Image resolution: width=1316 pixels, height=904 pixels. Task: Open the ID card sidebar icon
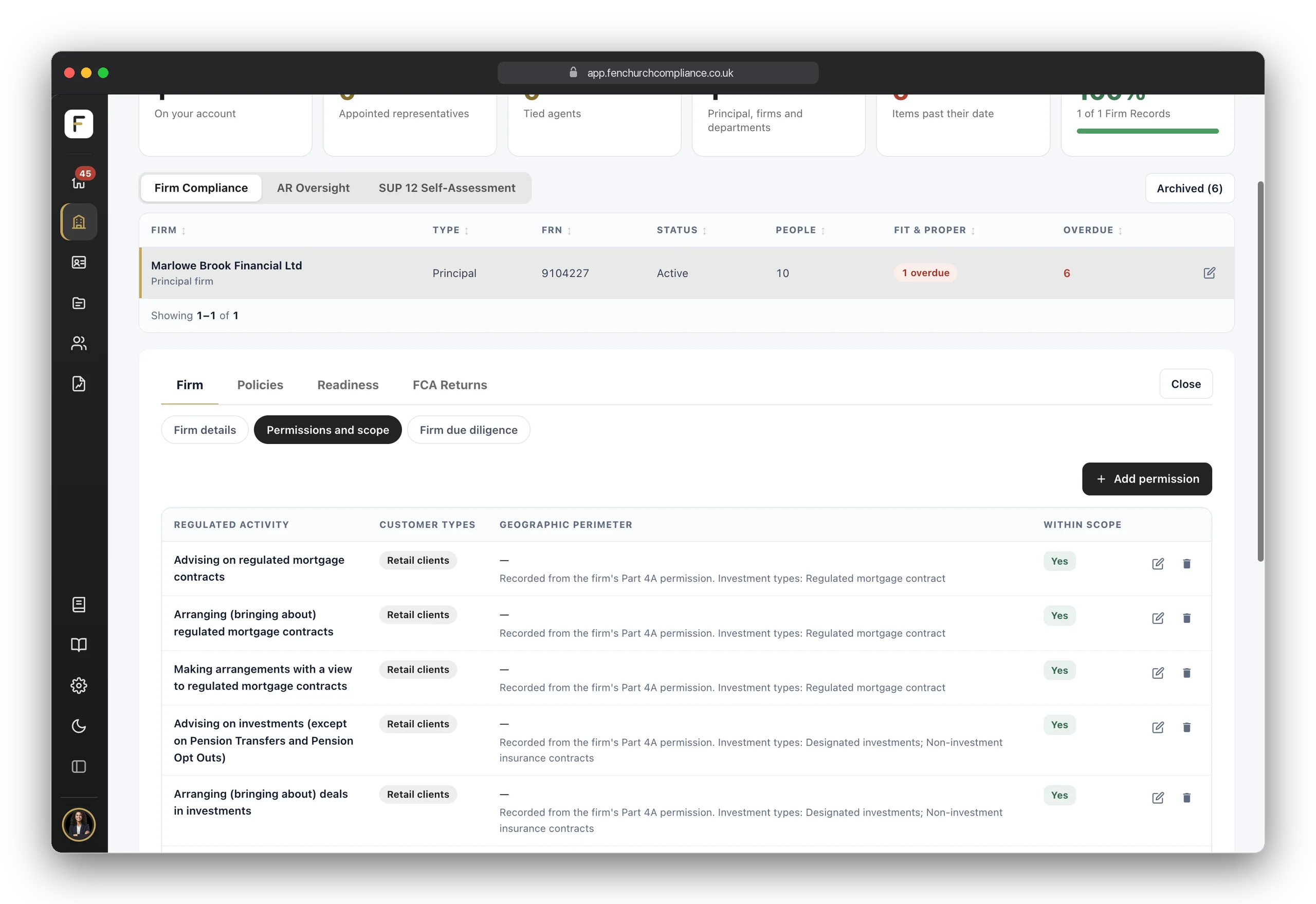coord(79,262)
